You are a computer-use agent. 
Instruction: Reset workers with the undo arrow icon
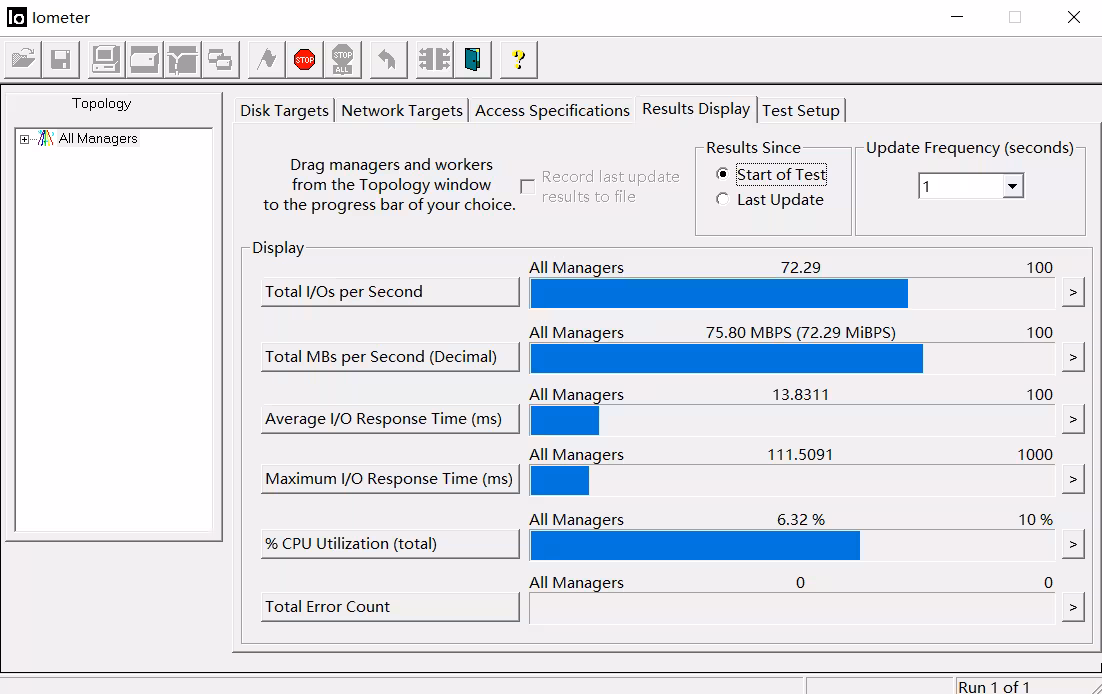tap(388, 59)
